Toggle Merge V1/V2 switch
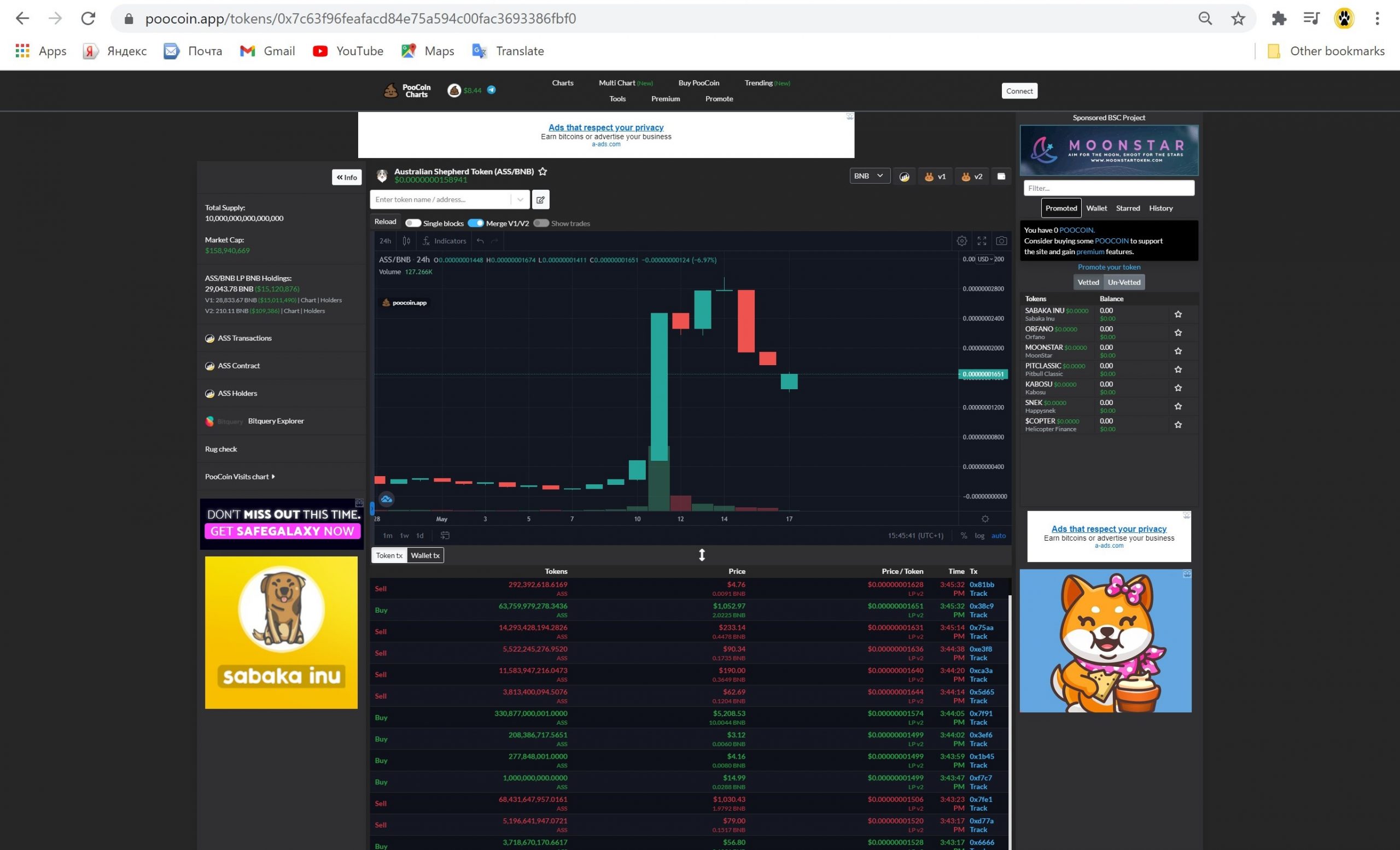Viewport: 1400px width, 850px height. coord(476,223)
